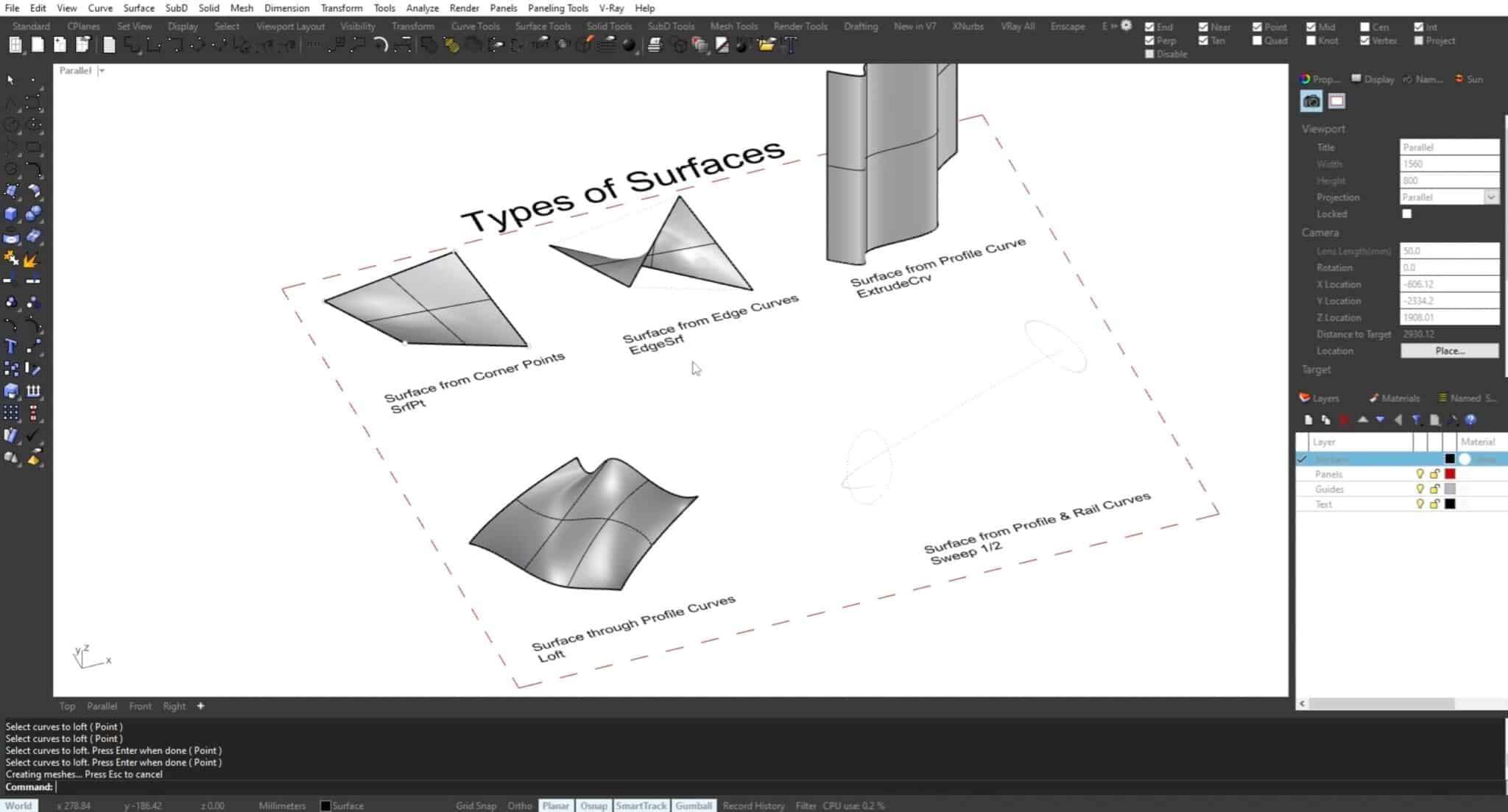1508x812 pixels.
Task: Enable the Point osnap checkbox
Action: pos(1257,27)
